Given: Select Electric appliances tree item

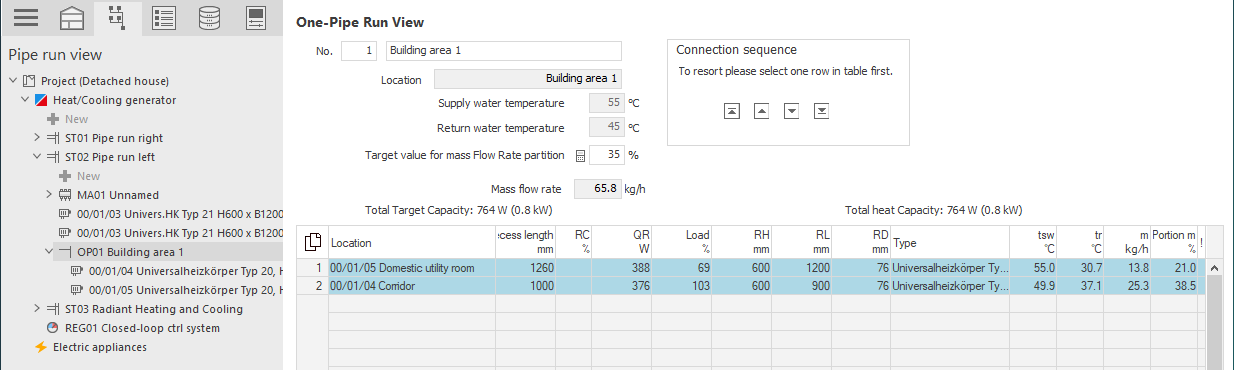Looking at the screenshot, I should (x=99, y=347).
